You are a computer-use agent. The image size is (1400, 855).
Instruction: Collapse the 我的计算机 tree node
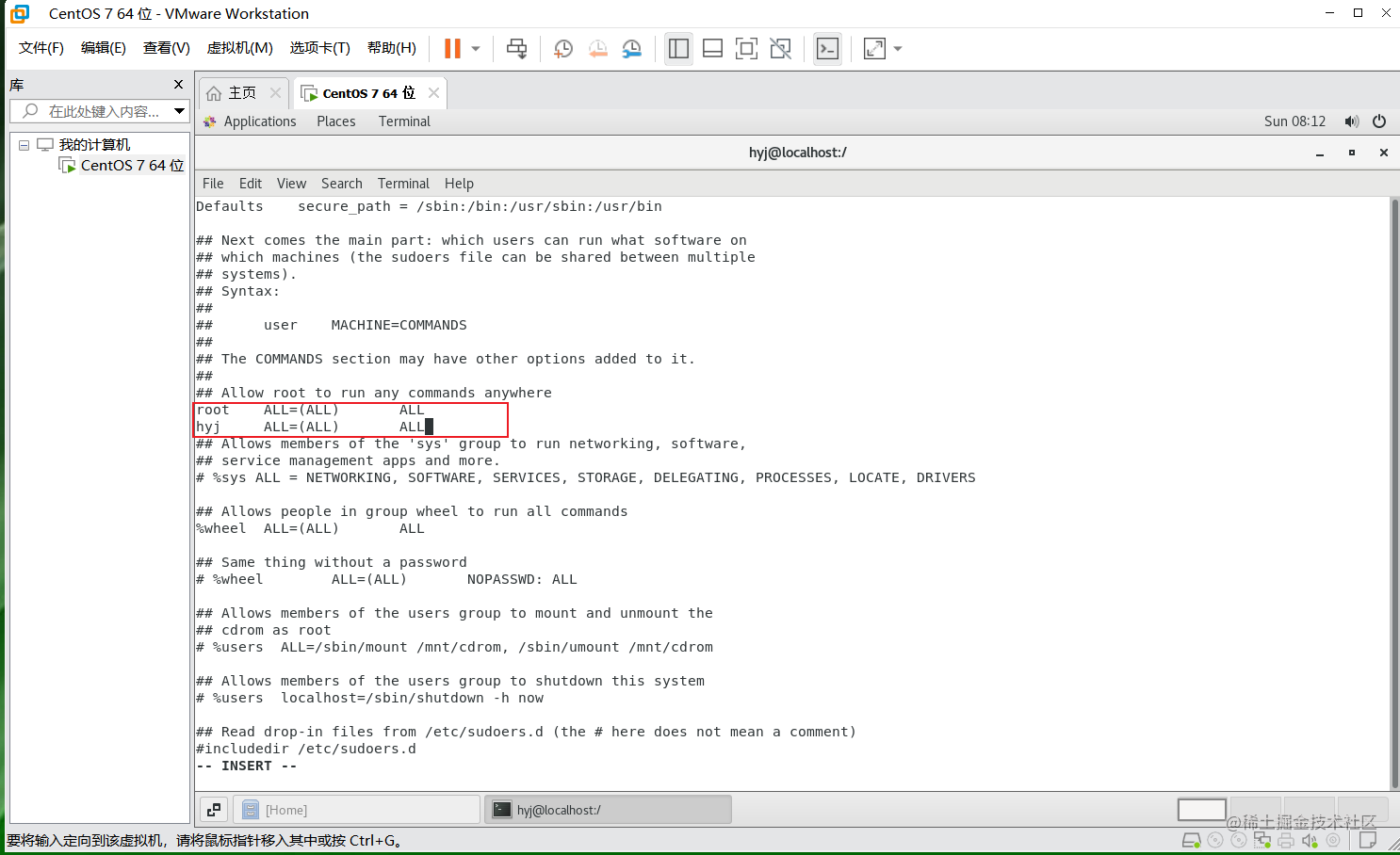coord(24,145)
